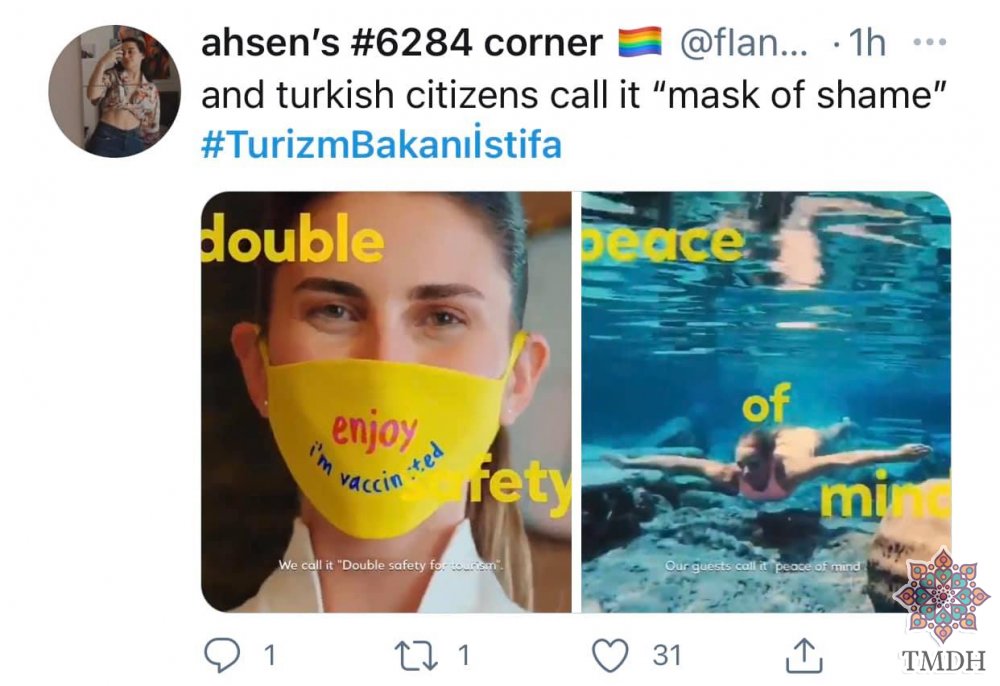
Task: Click the retweet arrows icon
Action: point(416,655)
